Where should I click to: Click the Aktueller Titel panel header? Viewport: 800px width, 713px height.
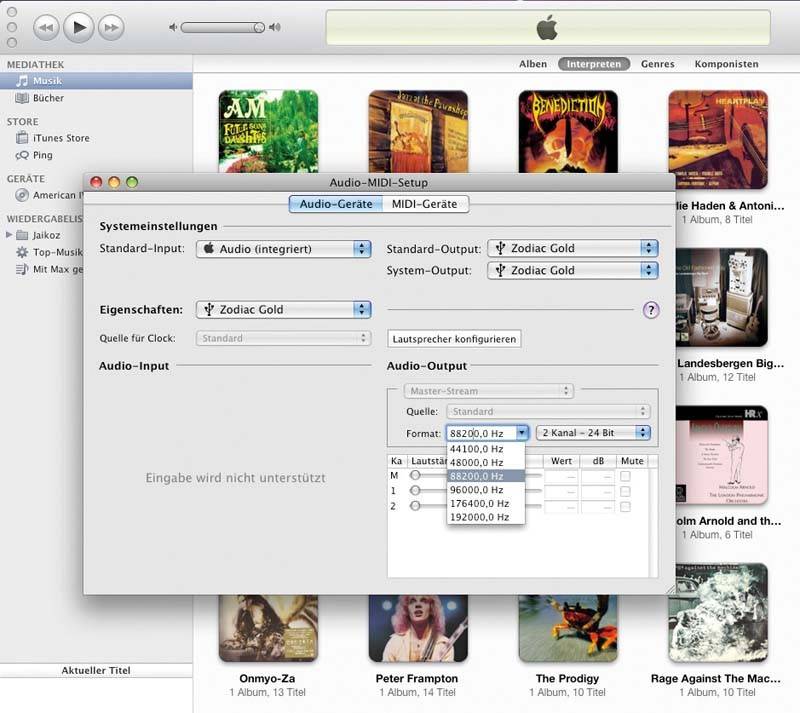[96, 670]
